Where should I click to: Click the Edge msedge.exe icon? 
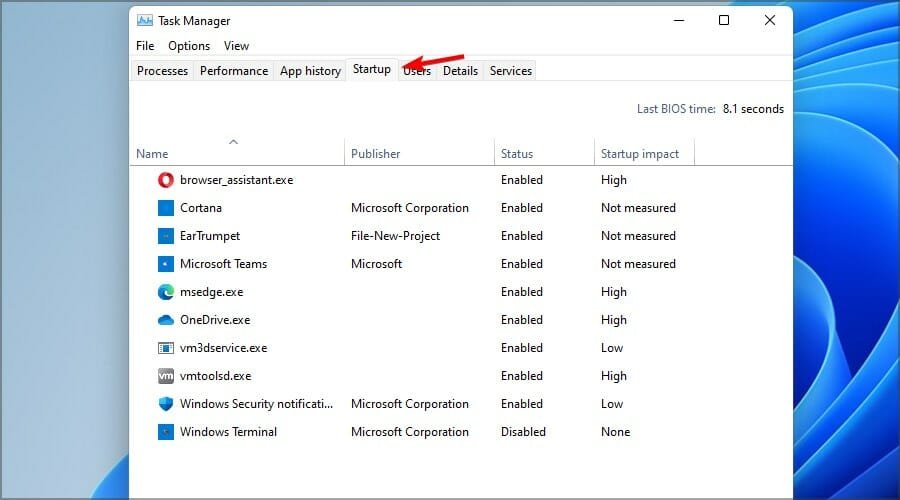click(x=165, y=292)
